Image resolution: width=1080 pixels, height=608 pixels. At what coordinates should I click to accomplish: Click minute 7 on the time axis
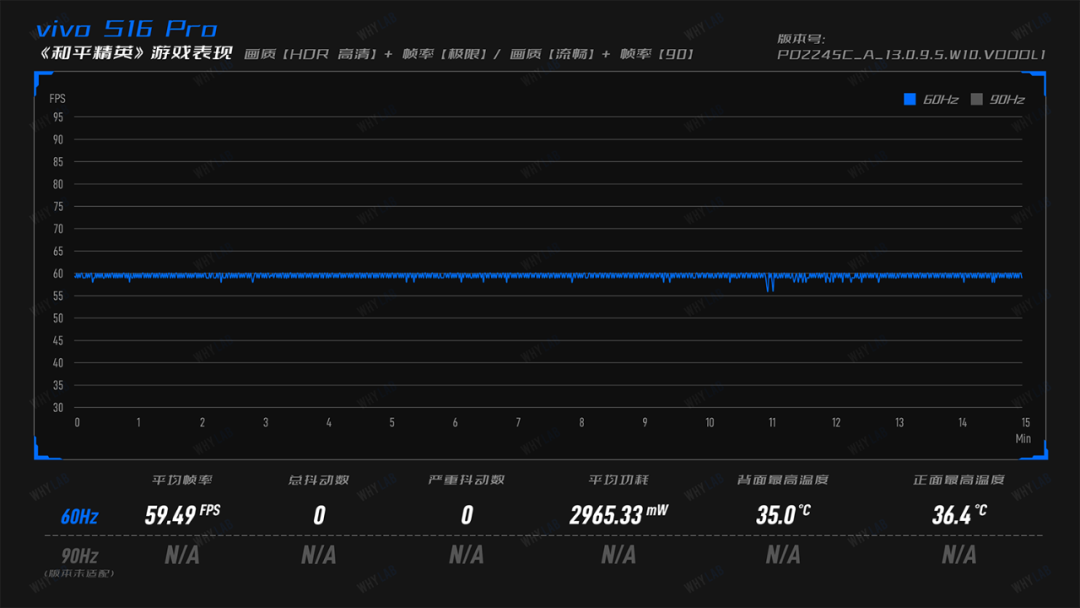coord(519,423)
